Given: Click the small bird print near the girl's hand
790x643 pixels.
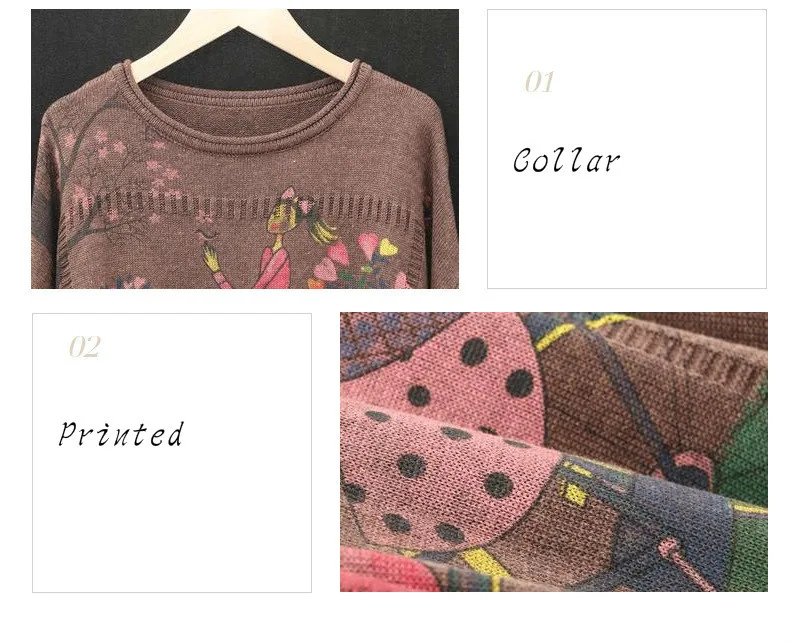Looking at the screenshot, I should [205, 234].
